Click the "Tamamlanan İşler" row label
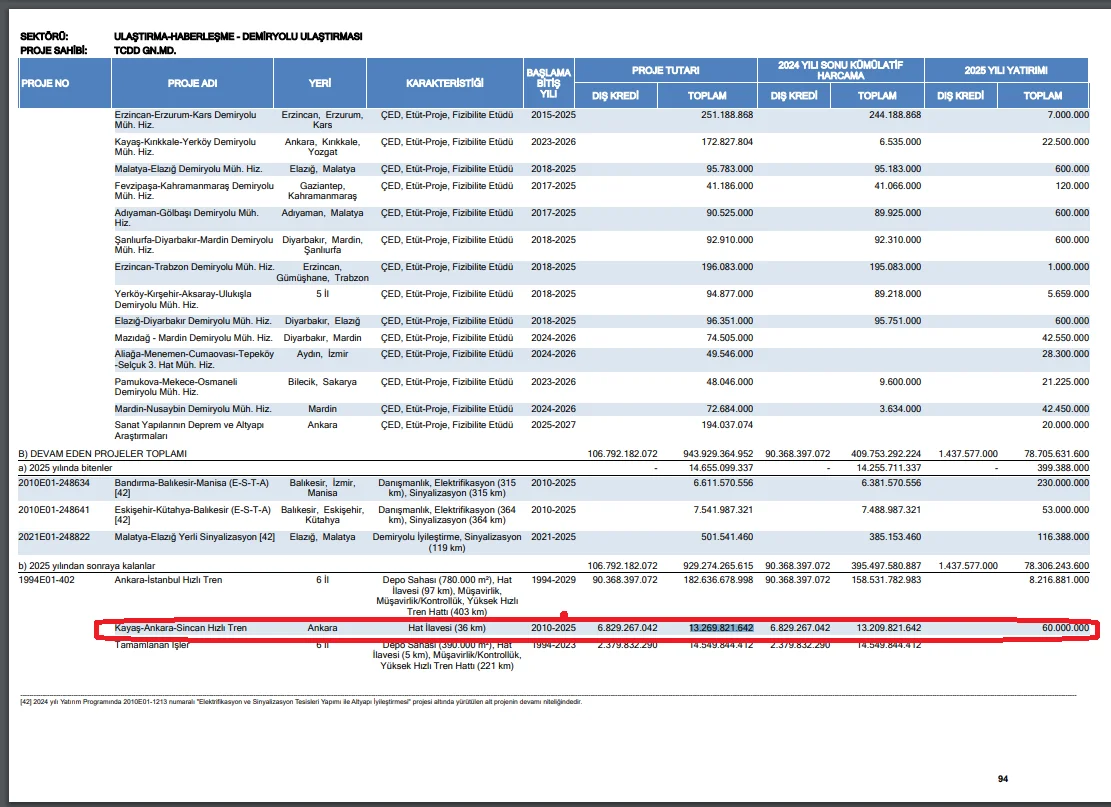Viewport: 1111px width, 807px height. (152, 645)
